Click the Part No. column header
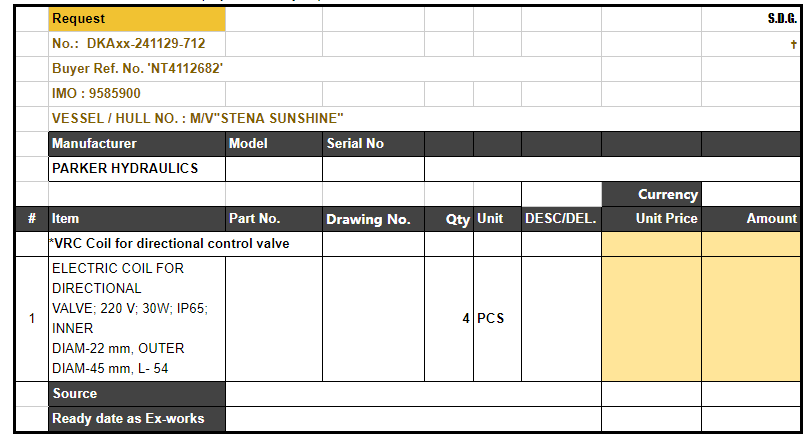812x435 pixels. 273,218
